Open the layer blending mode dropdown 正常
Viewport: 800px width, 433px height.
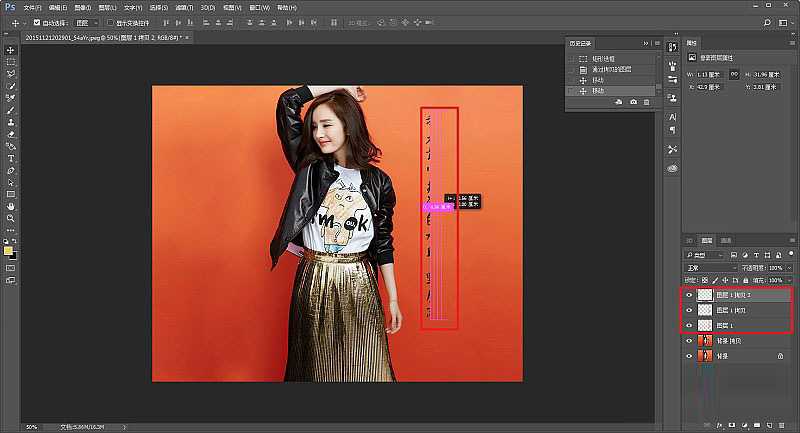[708, 268]
